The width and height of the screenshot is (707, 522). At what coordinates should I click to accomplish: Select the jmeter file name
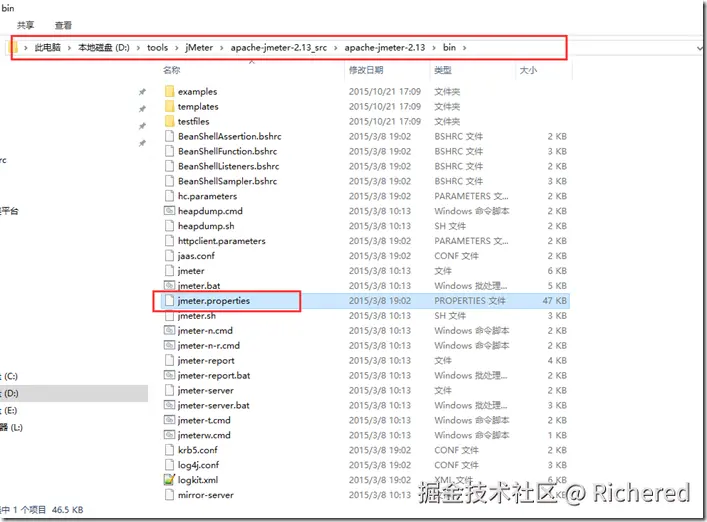(191, 270)
